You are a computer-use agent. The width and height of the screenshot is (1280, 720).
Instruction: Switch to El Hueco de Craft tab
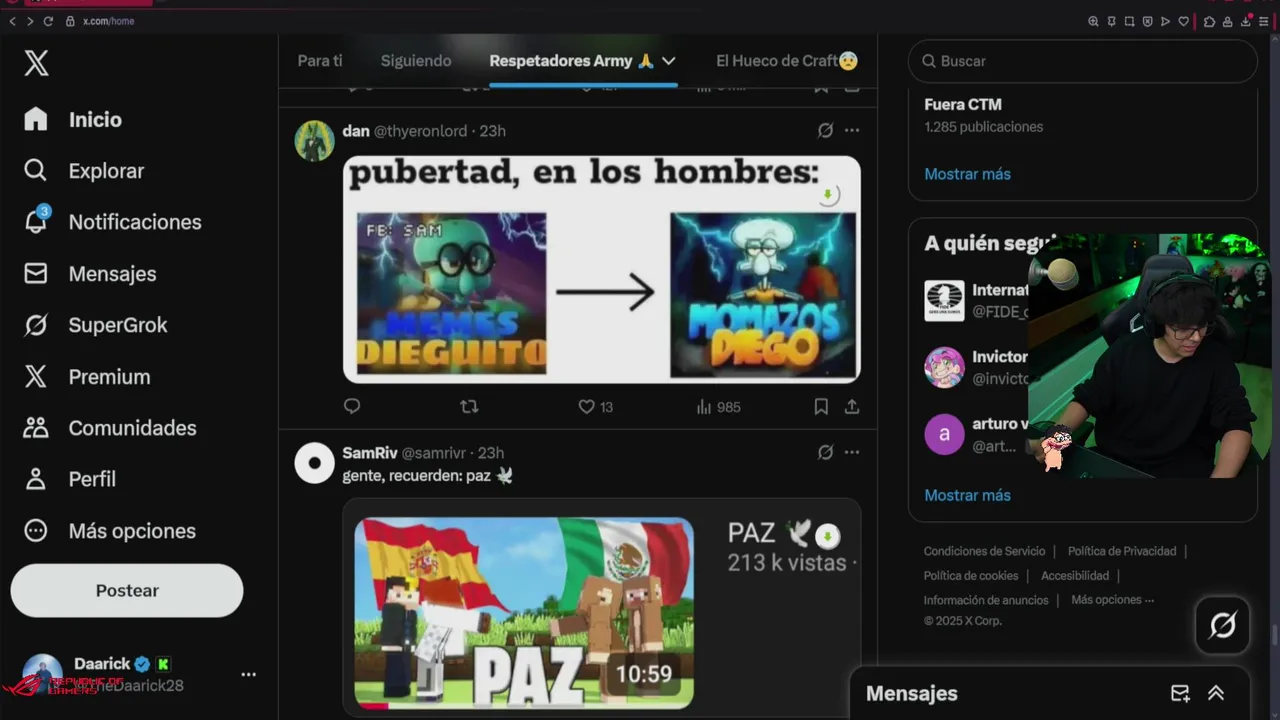point(787,61)
